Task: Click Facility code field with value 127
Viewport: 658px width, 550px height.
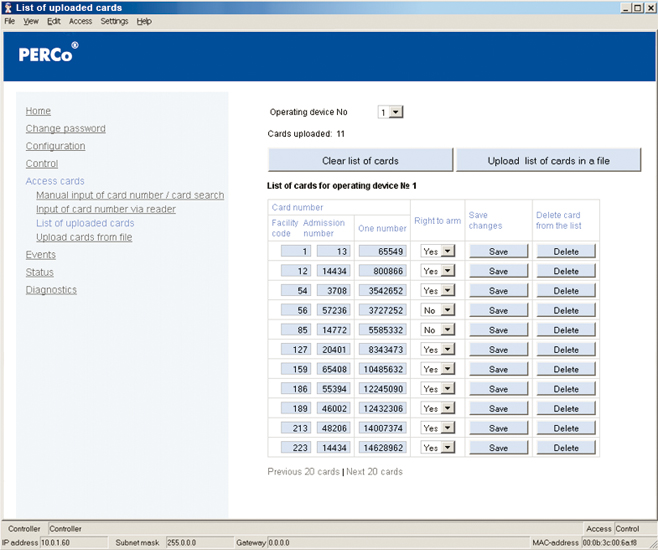Action: point(297,350)
